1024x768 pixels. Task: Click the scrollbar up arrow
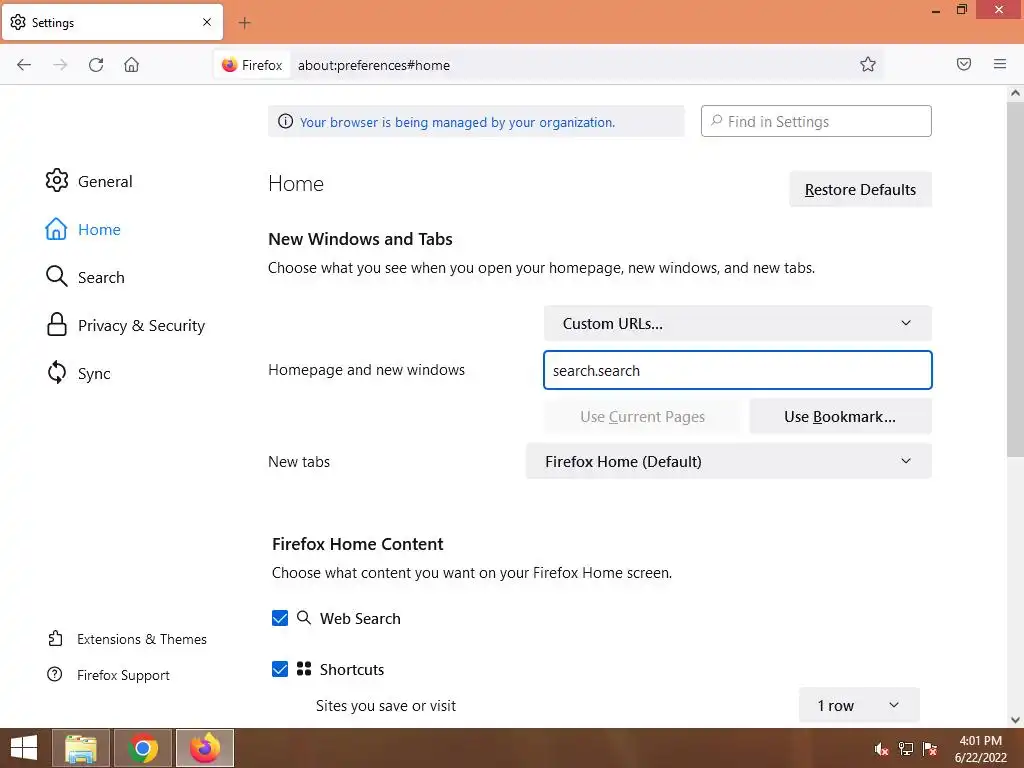pos(1015,93)
